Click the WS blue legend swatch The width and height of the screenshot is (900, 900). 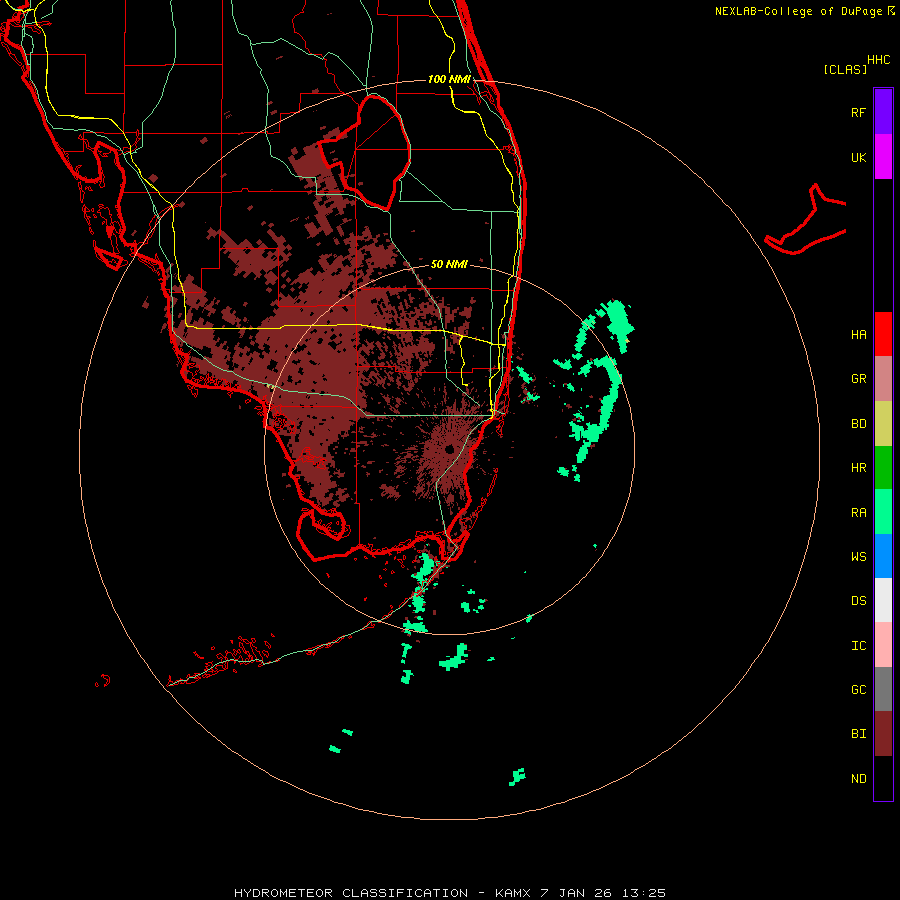pos(883,556)
